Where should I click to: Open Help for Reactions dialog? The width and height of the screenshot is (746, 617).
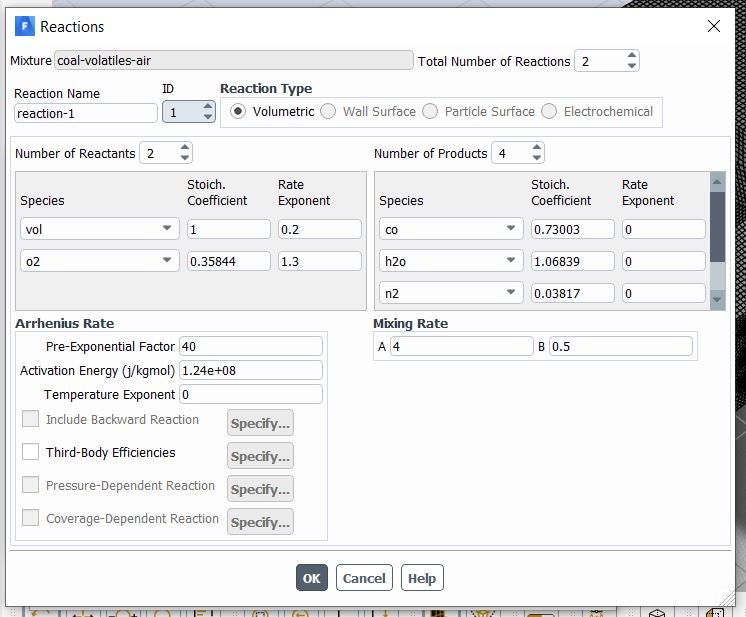point(422,578)
